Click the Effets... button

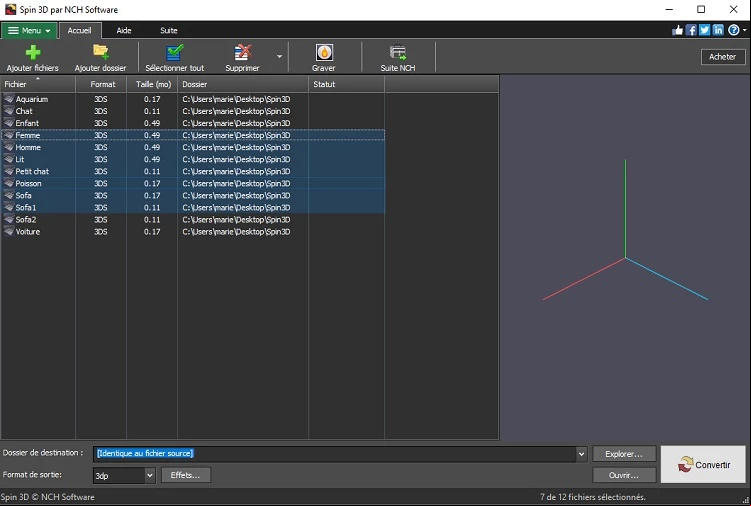[185, 475]
